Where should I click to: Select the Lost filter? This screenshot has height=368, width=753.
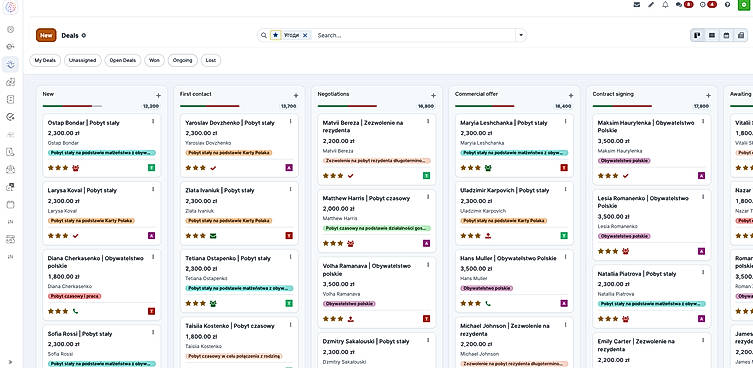coord(211,61)
